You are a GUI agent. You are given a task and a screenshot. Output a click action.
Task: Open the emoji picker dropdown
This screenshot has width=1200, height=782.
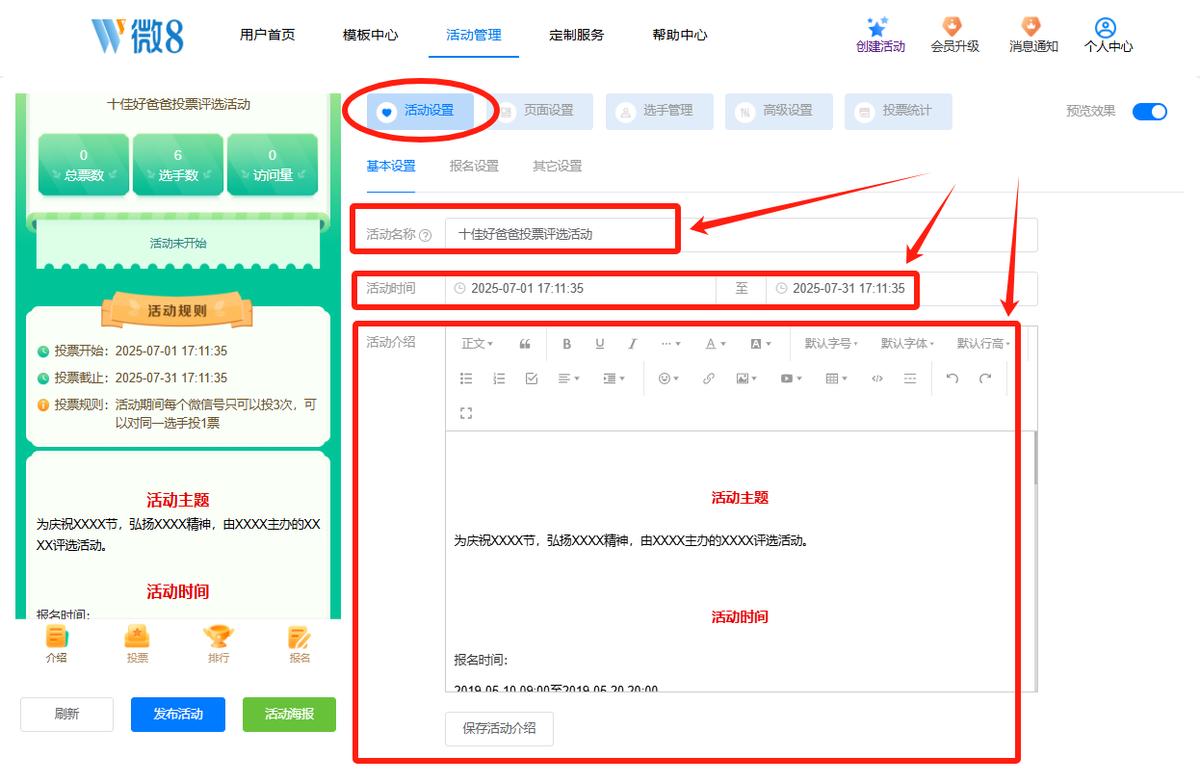coord(669,379)
